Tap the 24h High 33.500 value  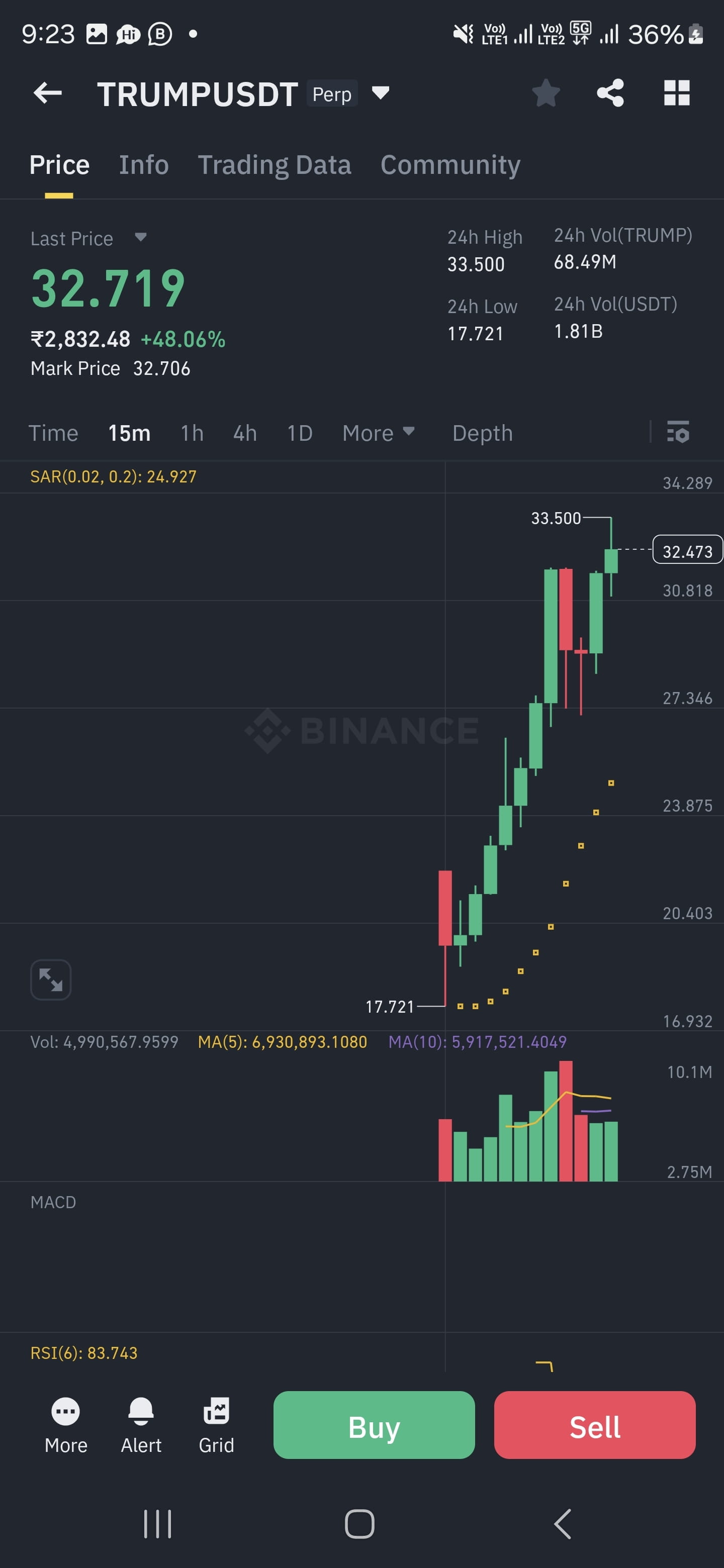[x=476, y=264]
